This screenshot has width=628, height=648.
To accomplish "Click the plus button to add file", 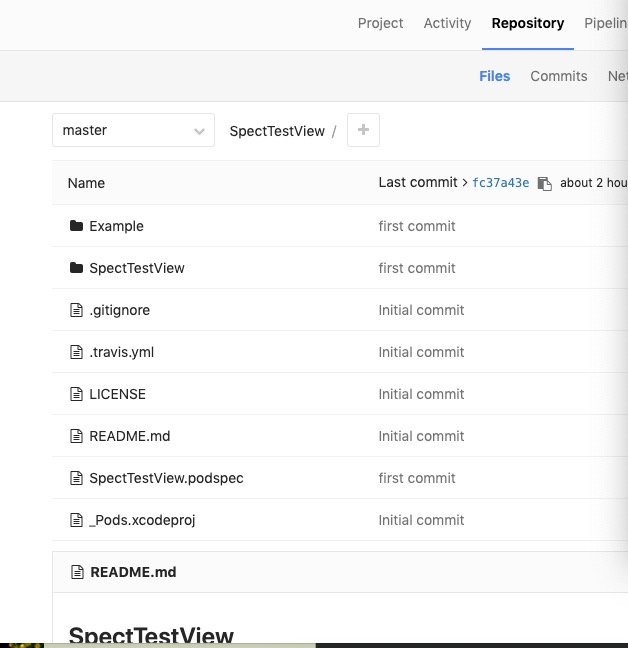I will 363,130.
